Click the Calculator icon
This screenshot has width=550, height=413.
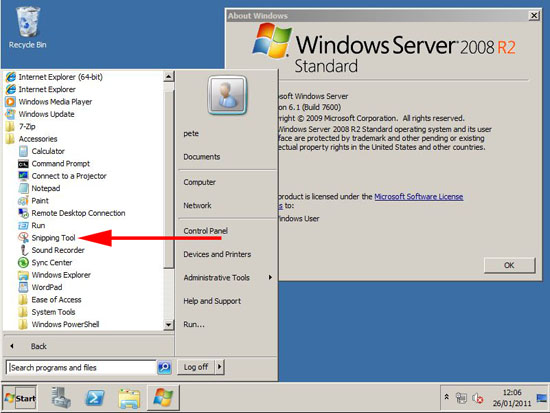click(x=24, y=151)
